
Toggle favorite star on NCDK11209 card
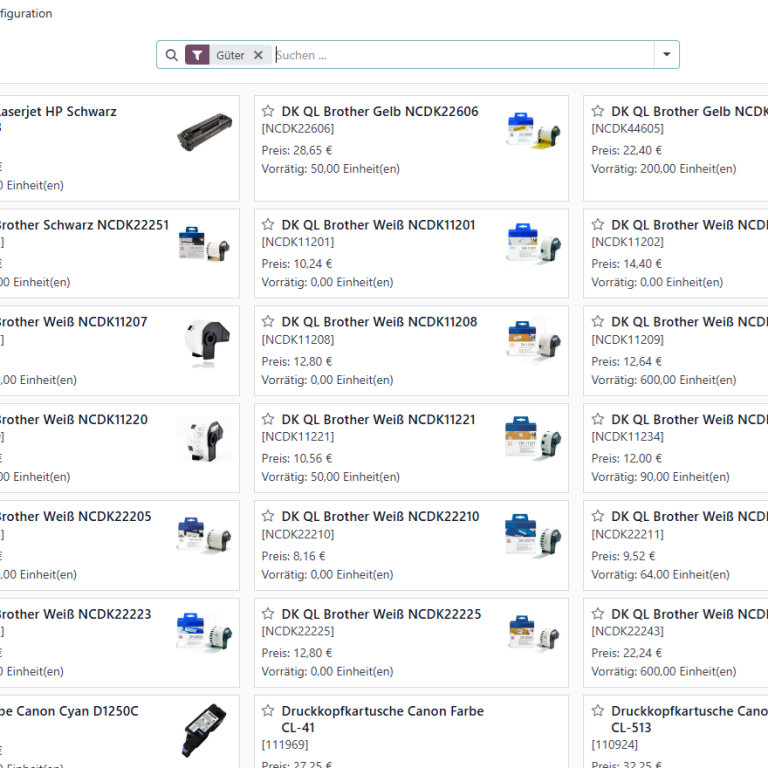pos(598,322)
